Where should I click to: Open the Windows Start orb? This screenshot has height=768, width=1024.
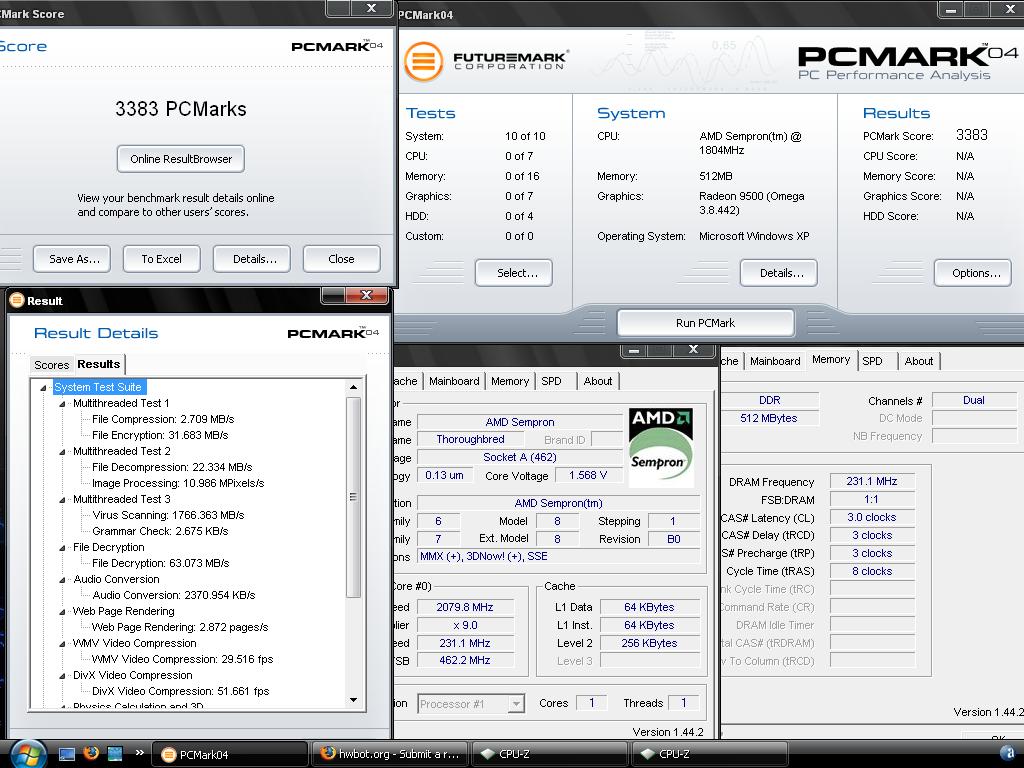pyautogui.click(x=27, y=755)
